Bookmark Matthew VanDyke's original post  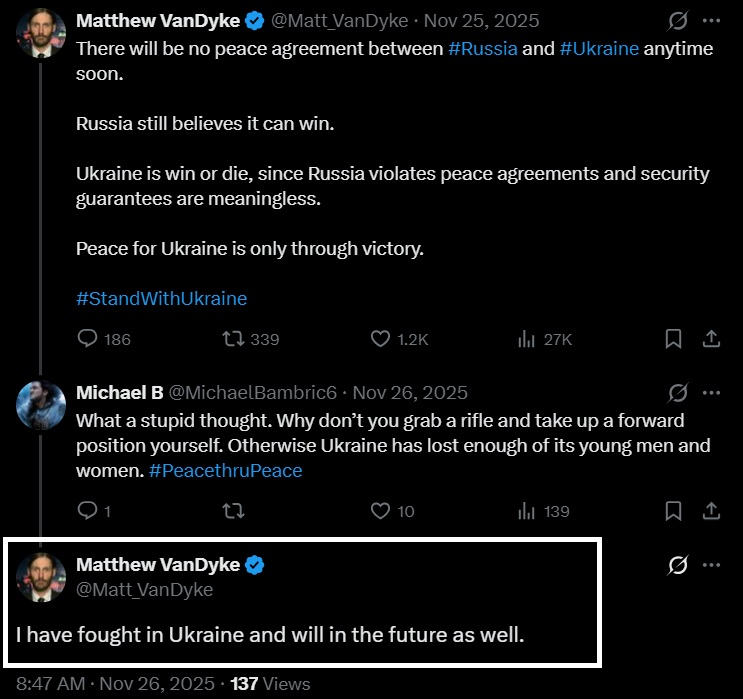tap(675, 339)
